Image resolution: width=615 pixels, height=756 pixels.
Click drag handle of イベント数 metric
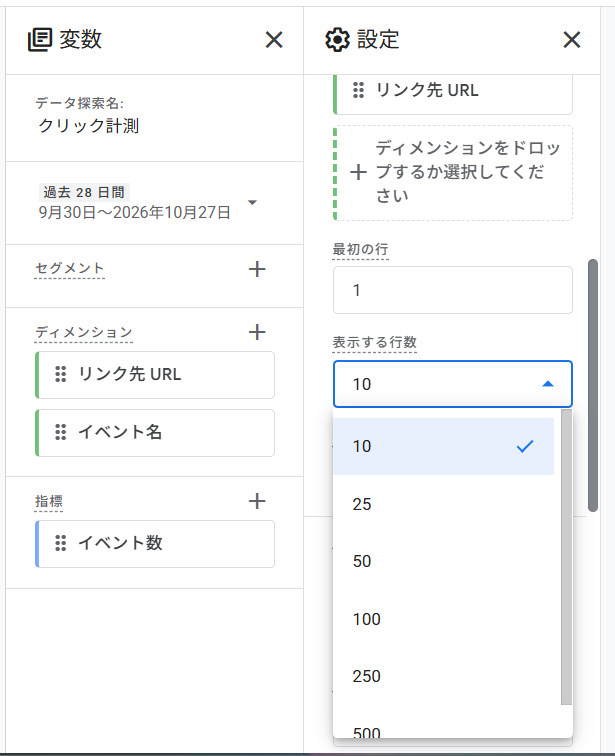(x=61, y=543)
